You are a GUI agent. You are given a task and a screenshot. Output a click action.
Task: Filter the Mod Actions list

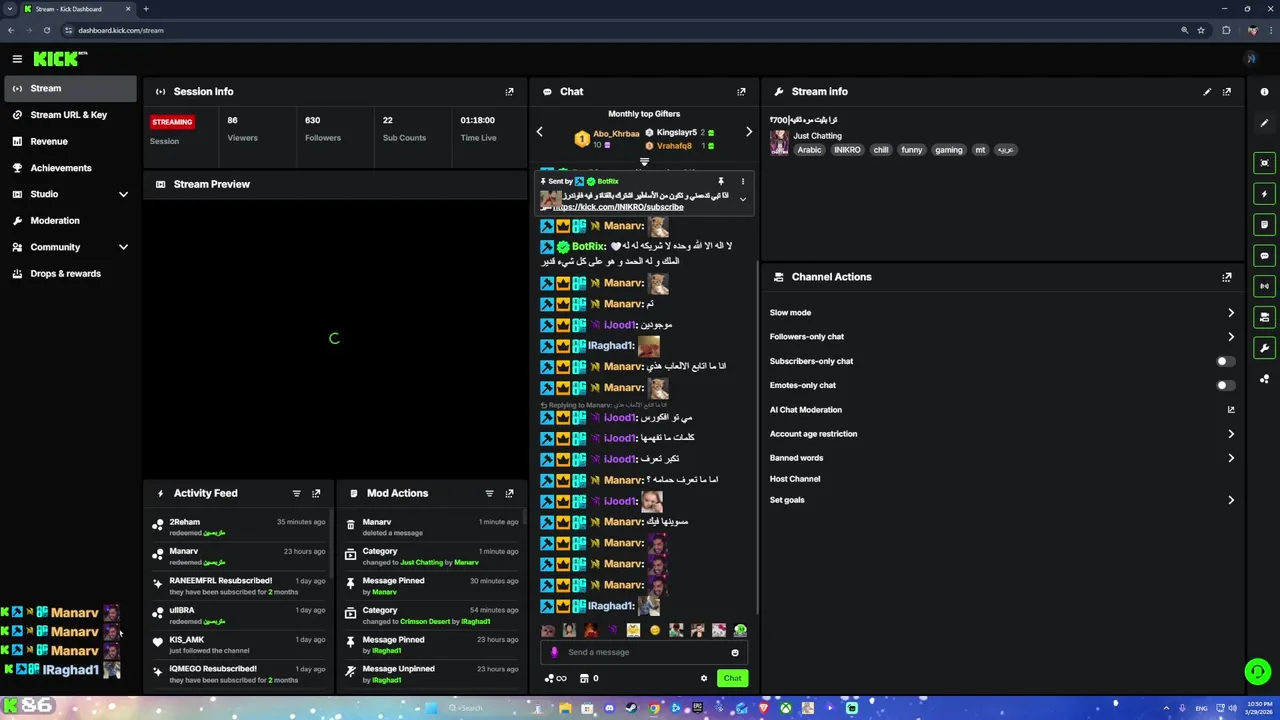pos(489,493)
